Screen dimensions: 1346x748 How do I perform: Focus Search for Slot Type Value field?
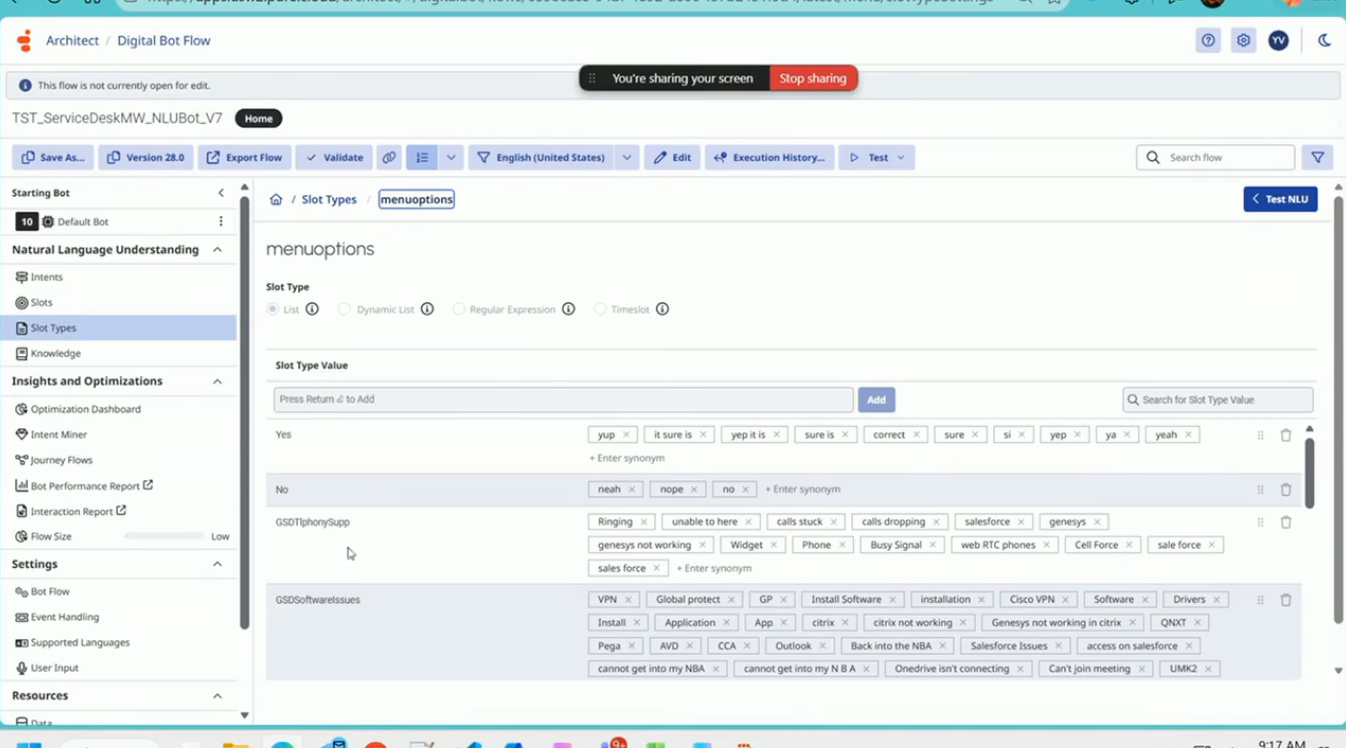[x=1217, y=400]
